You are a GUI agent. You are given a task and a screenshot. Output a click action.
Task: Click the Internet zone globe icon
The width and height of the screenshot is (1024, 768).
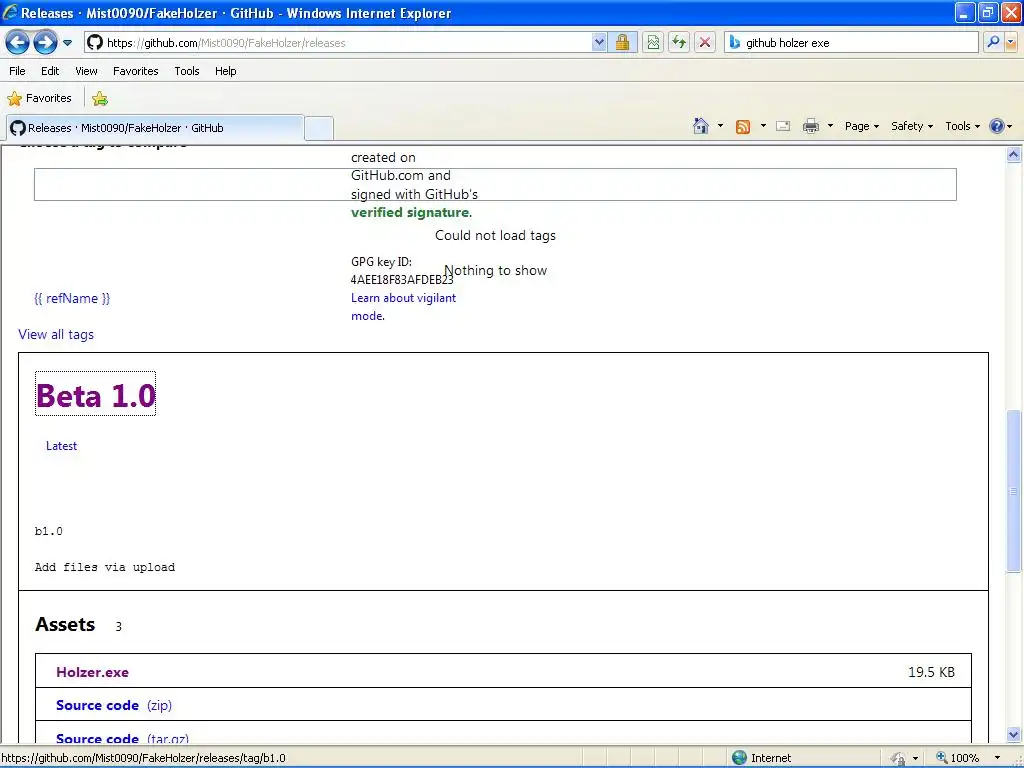[x=739, y=758]
